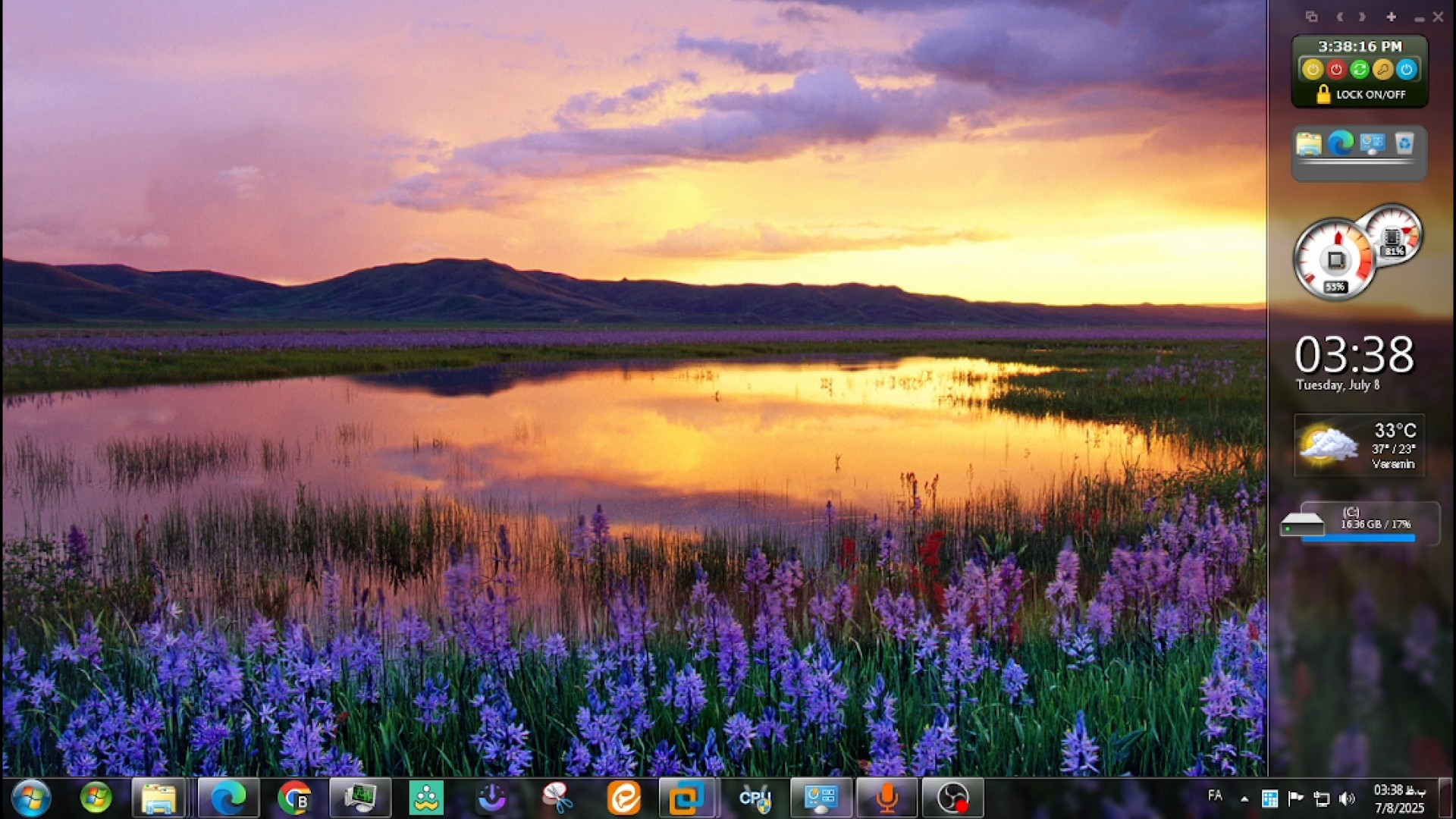Open CPU-Z from the taskbar

point(755,798)
